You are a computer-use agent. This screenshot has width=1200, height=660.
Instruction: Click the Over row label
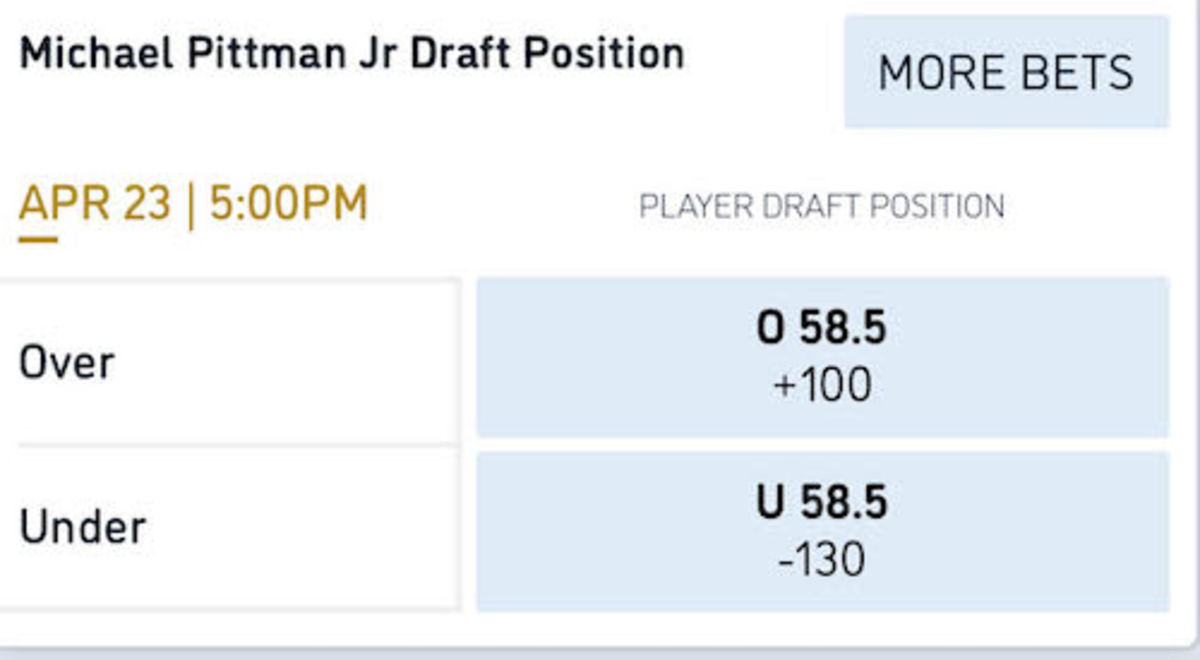click(x=67, y=362)
